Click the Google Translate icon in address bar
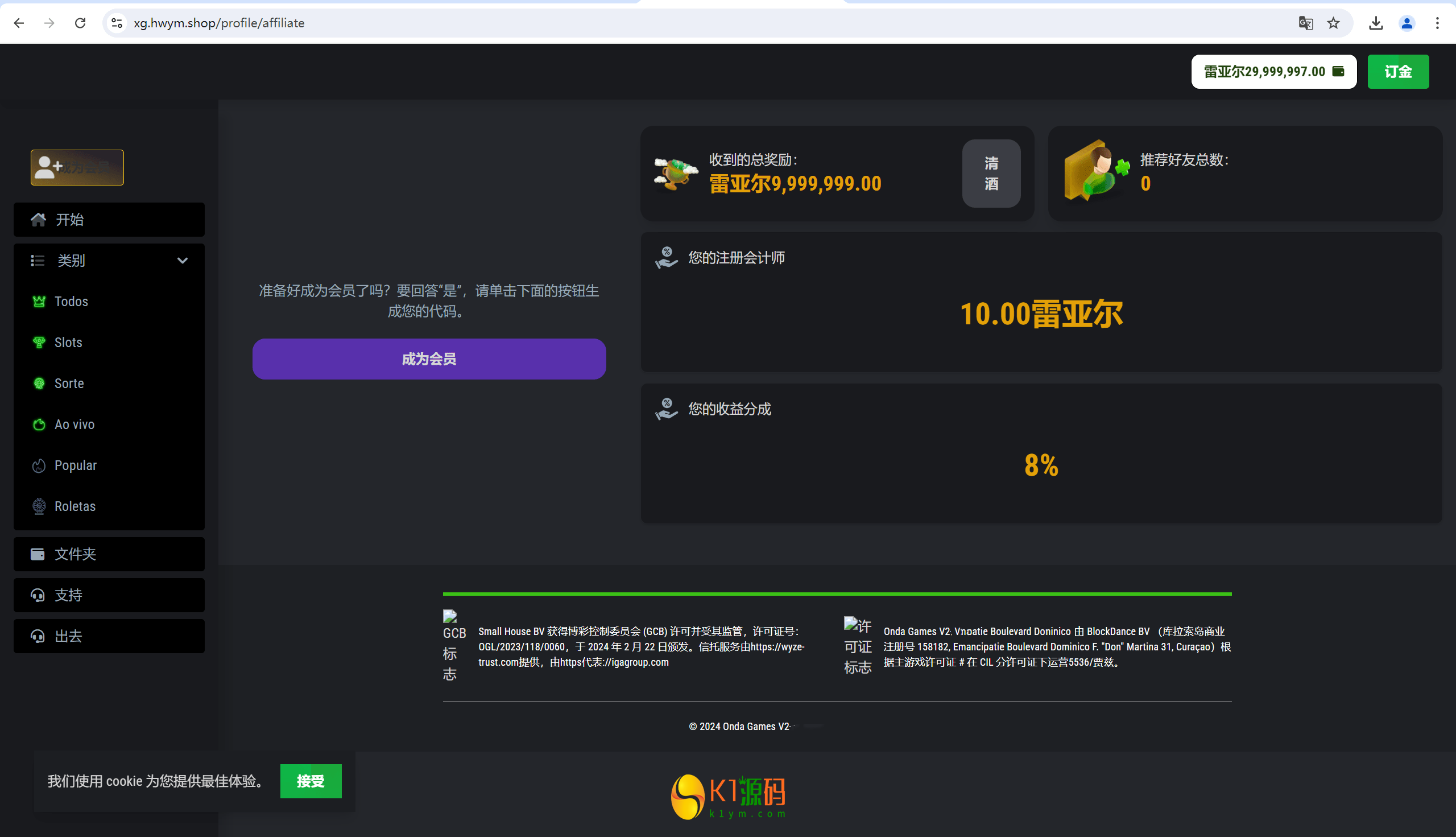 (1305, 23)
